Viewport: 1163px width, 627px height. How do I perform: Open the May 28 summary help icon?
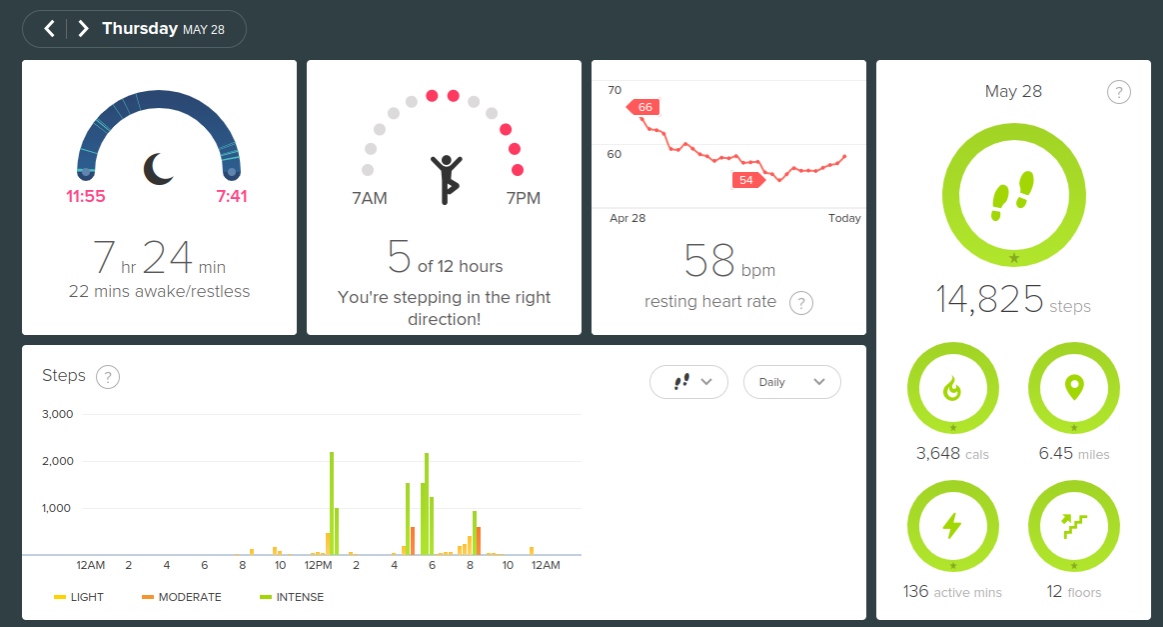point(1118,92)
